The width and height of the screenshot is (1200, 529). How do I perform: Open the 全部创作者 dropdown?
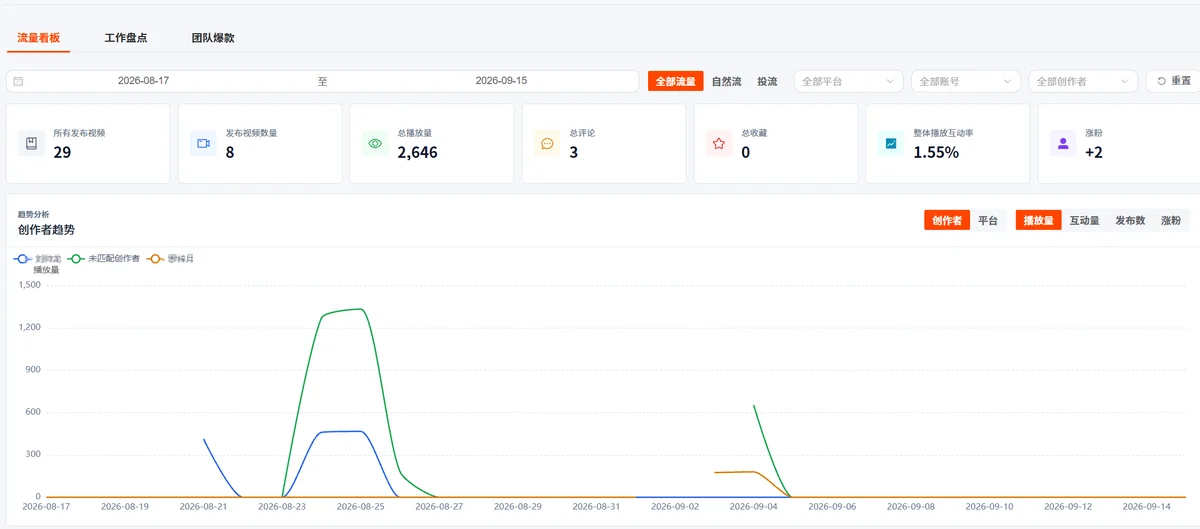click(1083, 81)
